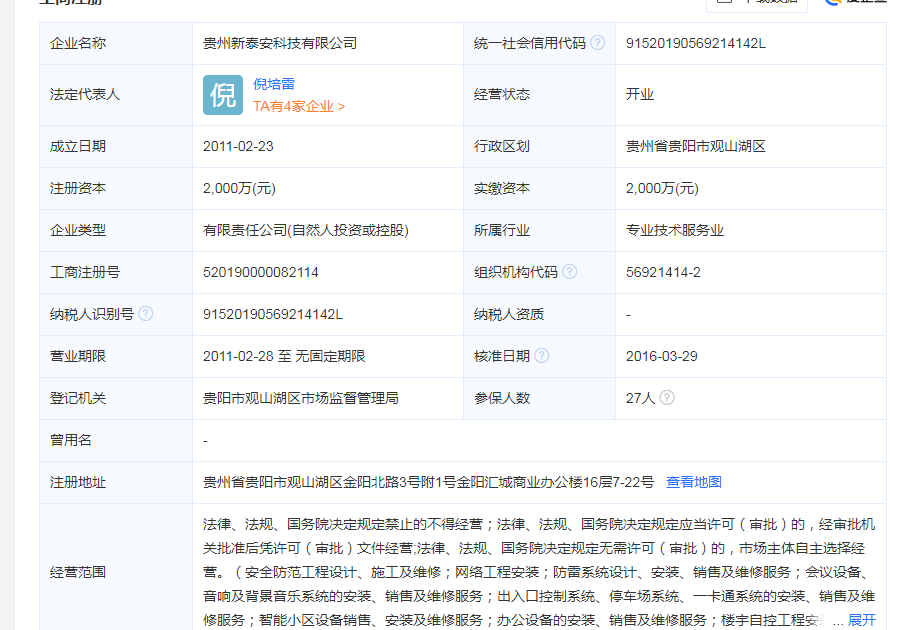Screen dimensions: 907x630
Task: Select the organization code 56921414-2
Action: pyautogui.click(x=663, y=272)
